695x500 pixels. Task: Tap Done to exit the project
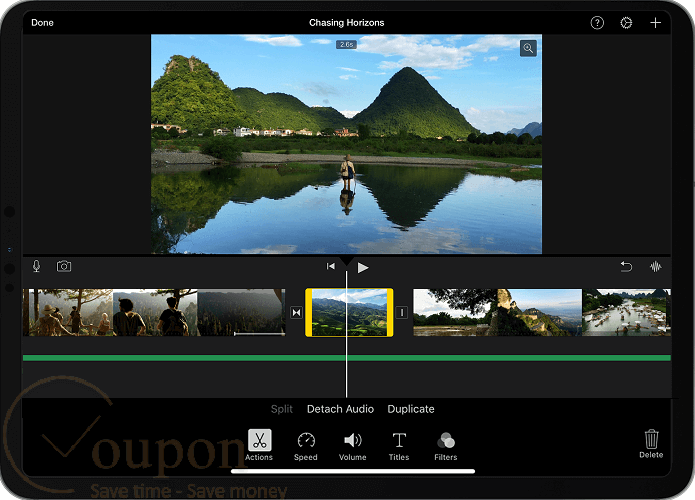42,23
